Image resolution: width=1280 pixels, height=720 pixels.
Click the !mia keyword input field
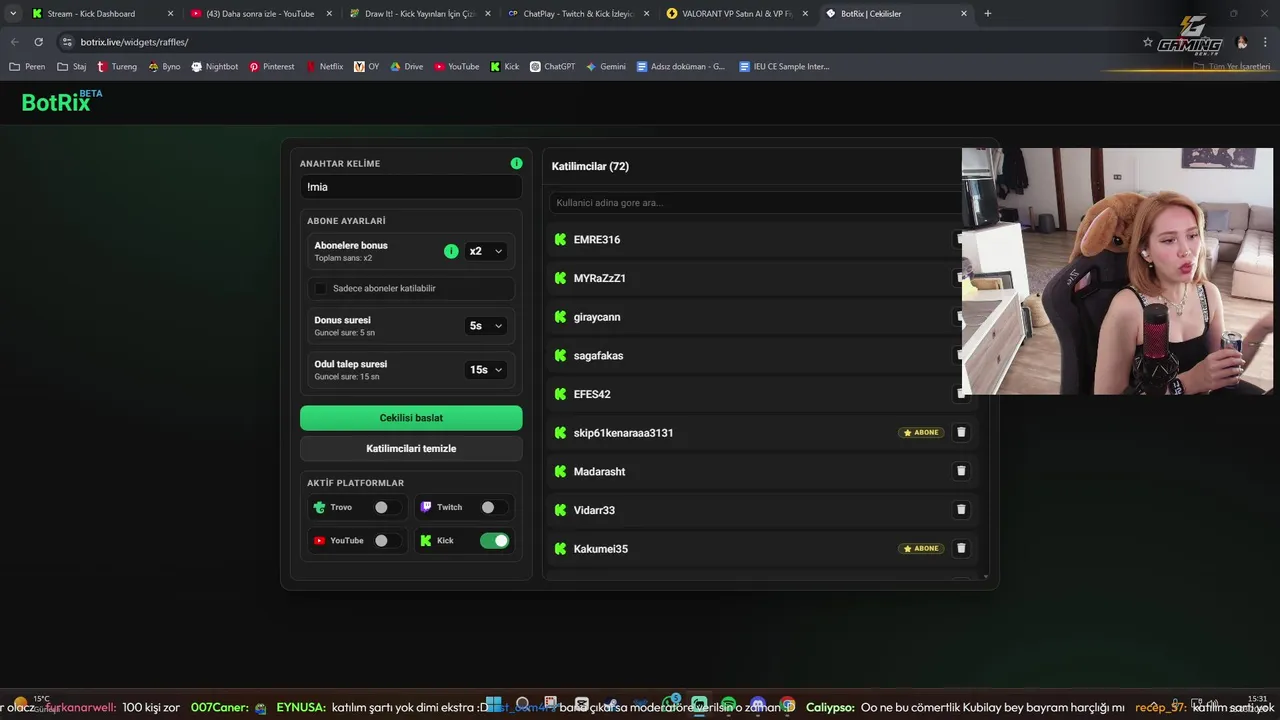point(411,187)
